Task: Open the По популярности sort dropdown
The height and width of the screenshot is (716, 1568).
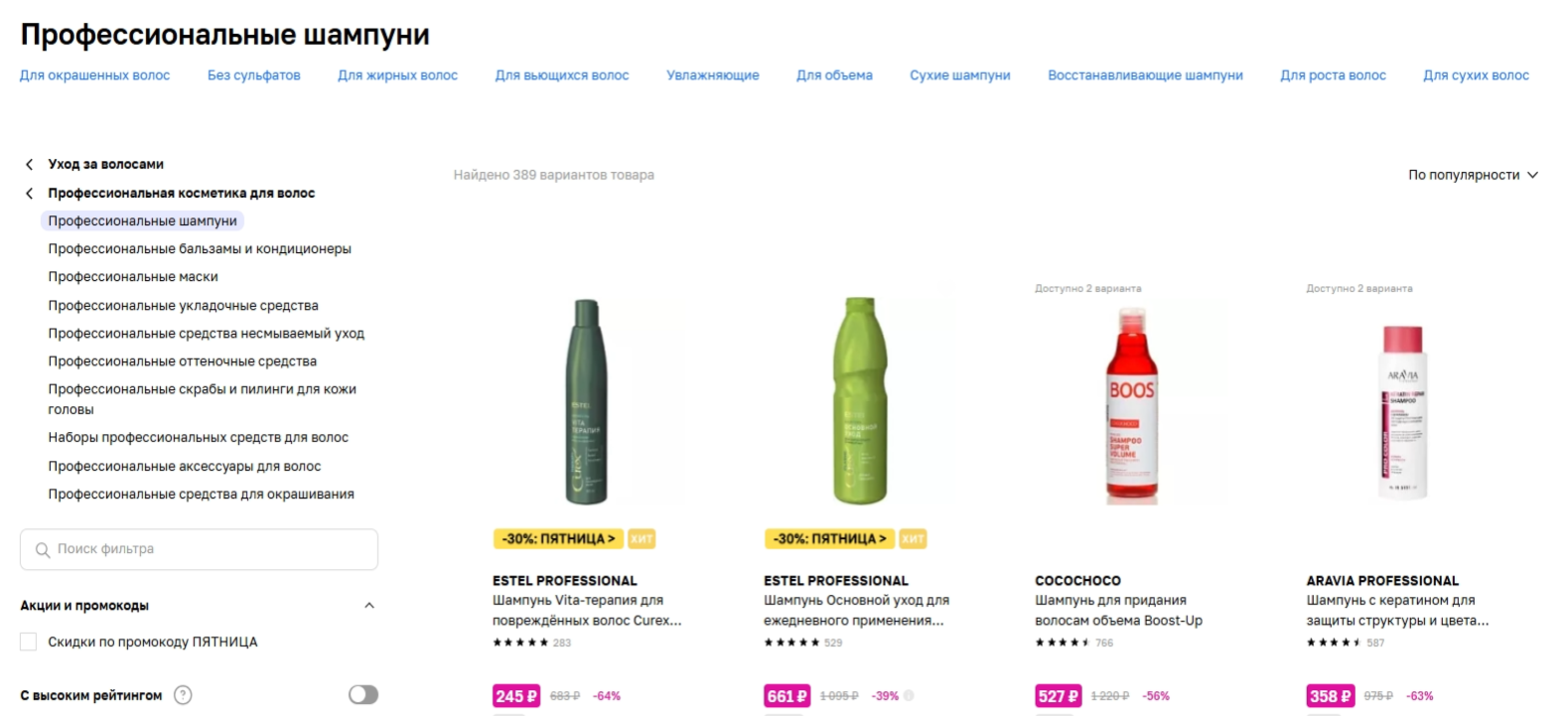Action: point(1473,175)
